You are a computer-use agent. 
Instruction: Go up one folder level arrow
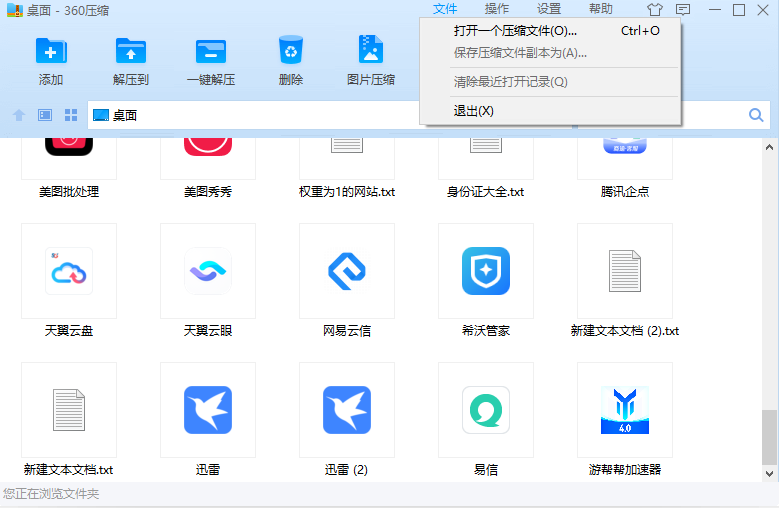pos(19,115)
